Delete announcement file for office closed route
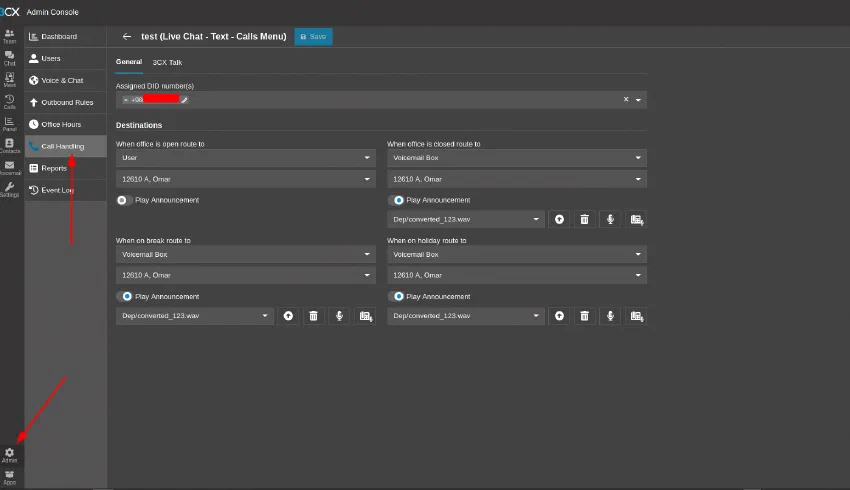Viewport: 850px width, 490px height. (584, 219)
